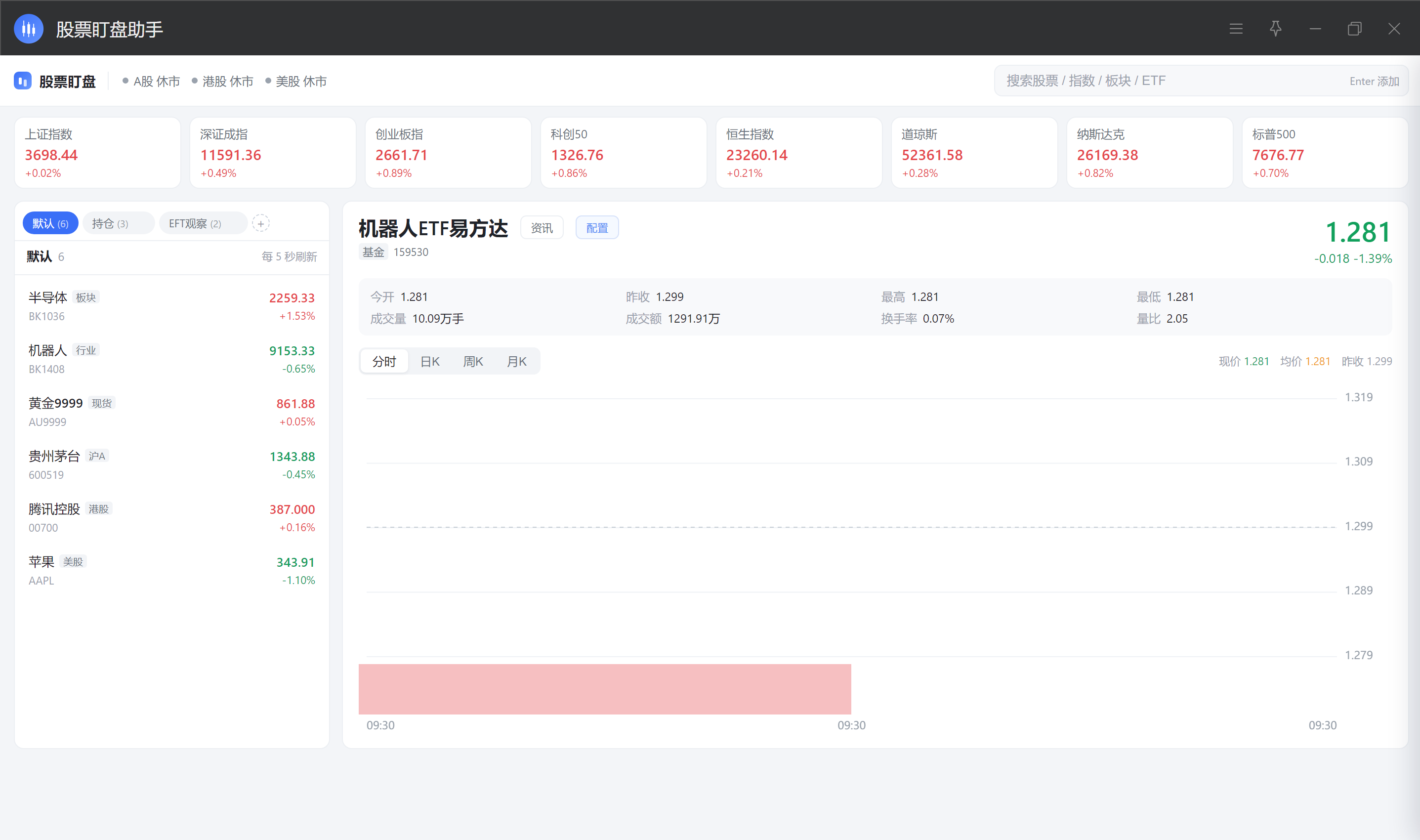Click the blue candlestick app logo
This screenshot has height=840, width=1420.
click(x=28, y=29)
